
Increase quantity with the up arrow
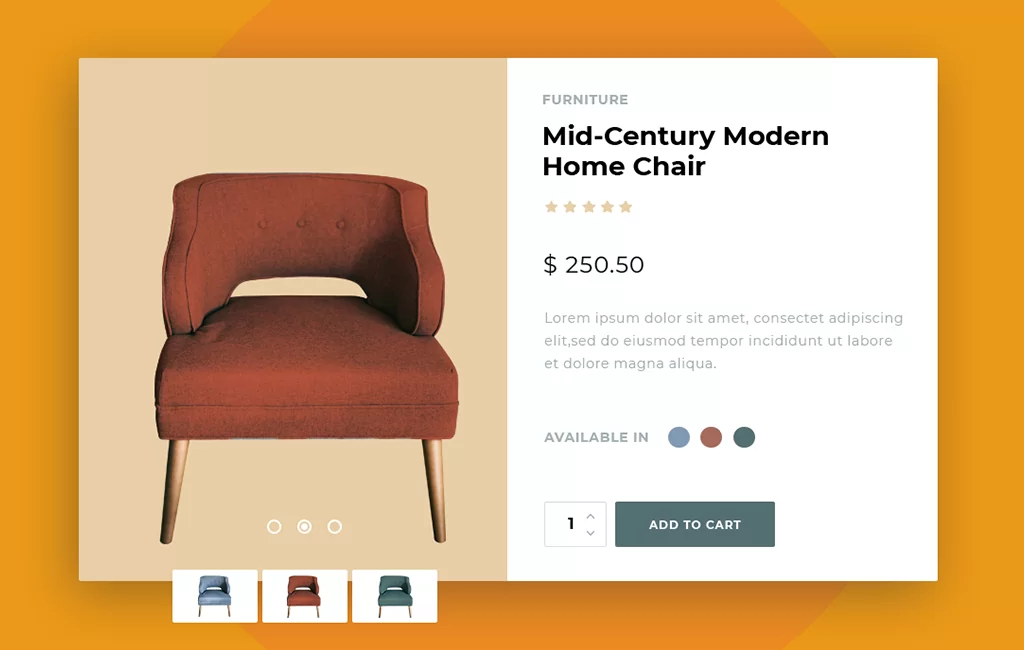click(x=590, y=516)
